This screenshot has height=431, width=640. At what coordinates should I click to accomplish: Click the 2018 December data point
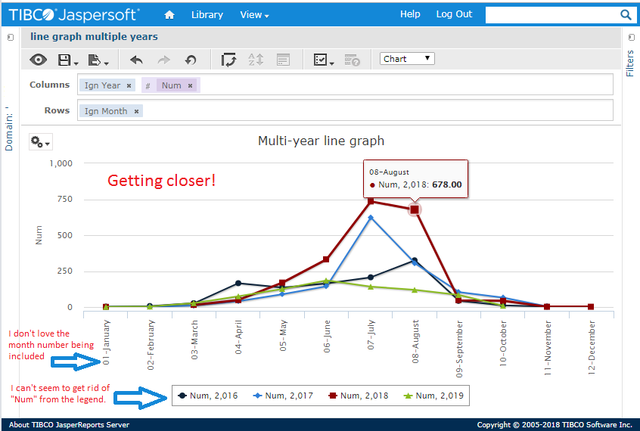pos(591,307)
